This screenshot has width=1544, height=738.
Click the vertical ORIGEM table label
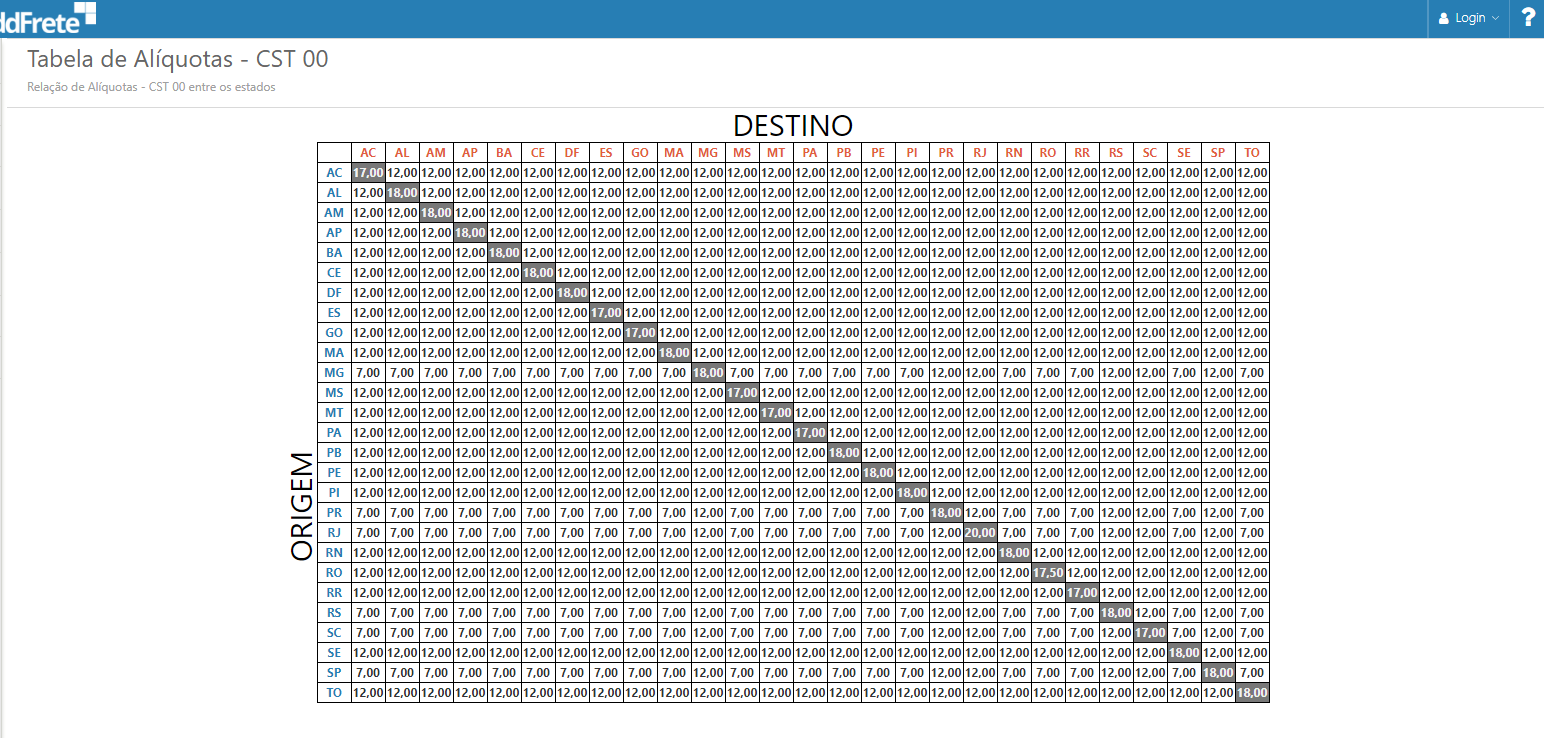pos(302,507)
